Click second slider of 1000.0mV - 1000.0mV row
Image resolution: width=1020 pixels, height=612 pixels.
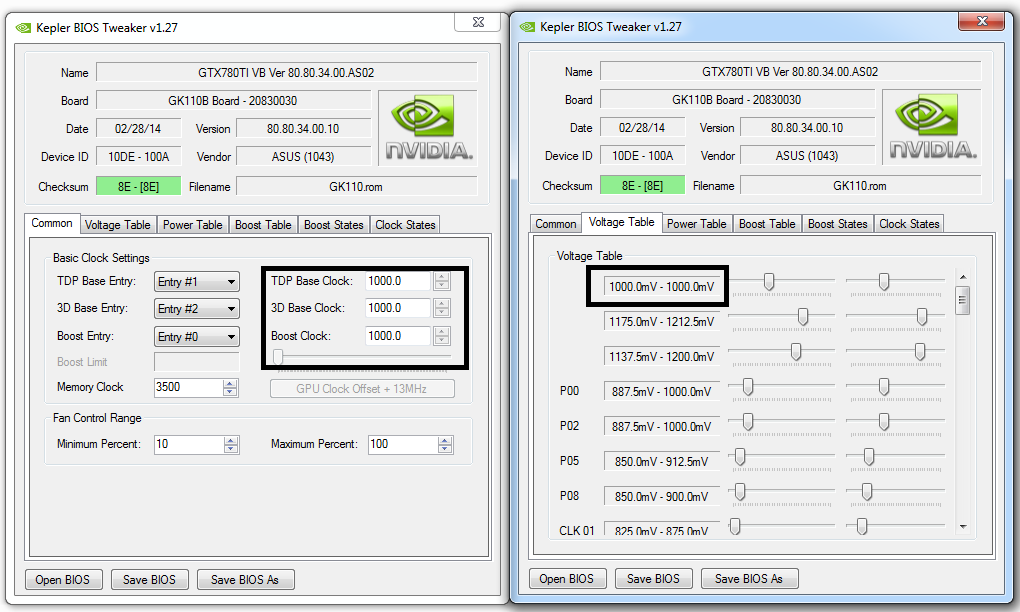(884, 281)
